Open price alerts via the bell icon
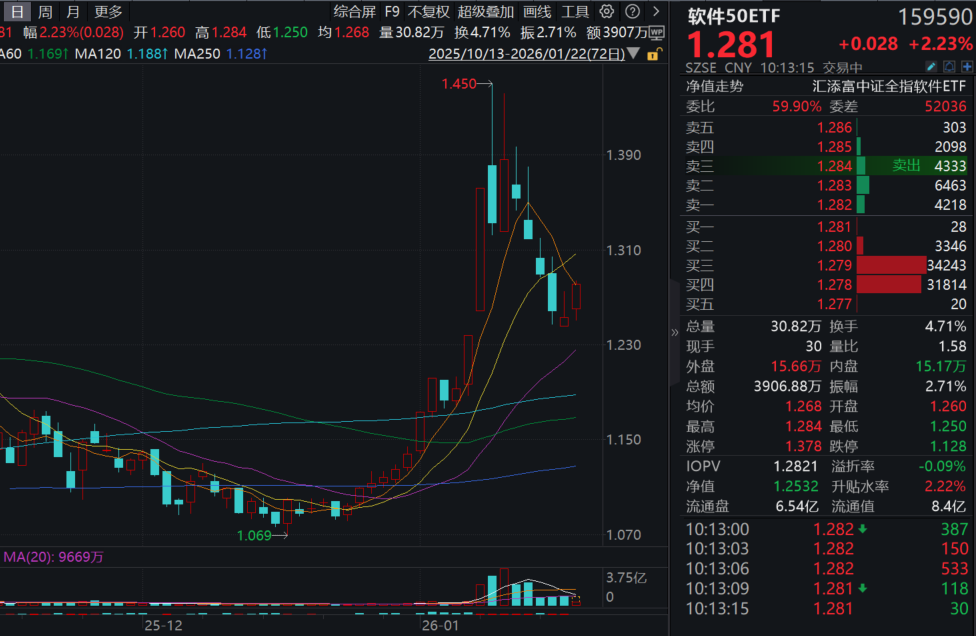The height and width of the screenshot is (636, 976). pyautogui.click(x=947, y=66)
